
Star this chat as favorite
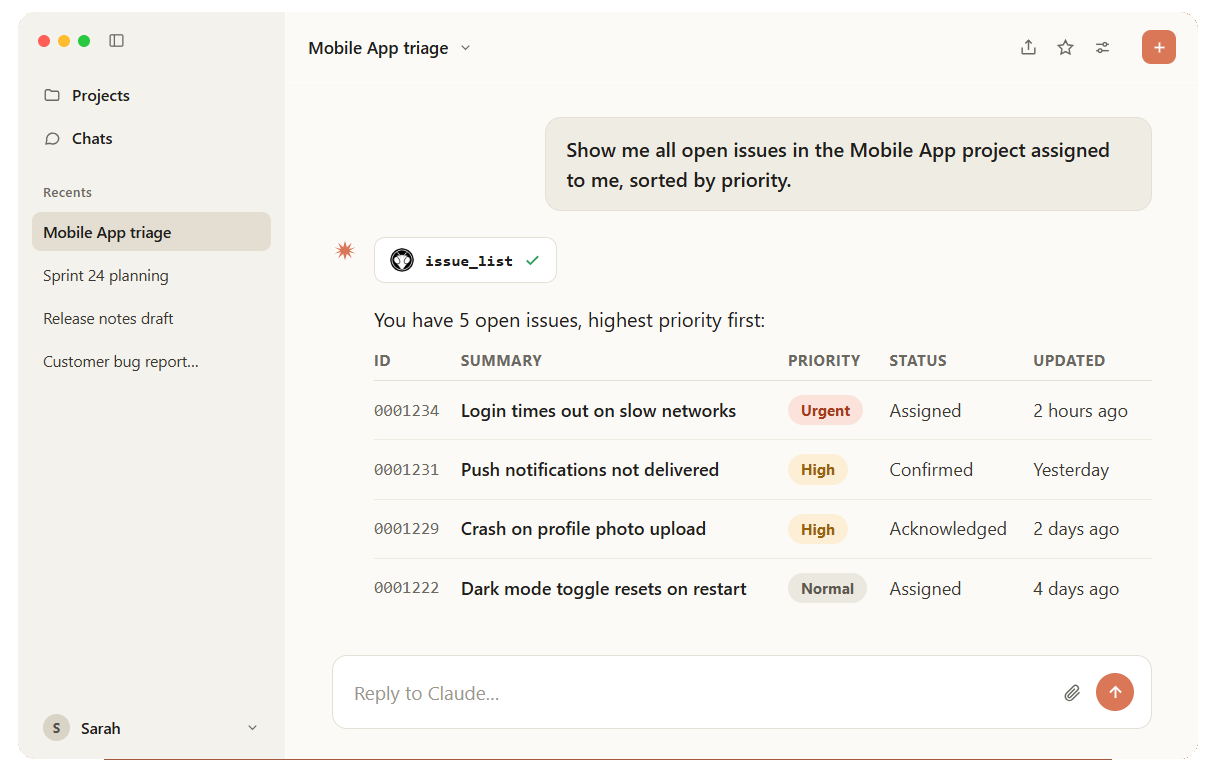[x=1066, y=47]
